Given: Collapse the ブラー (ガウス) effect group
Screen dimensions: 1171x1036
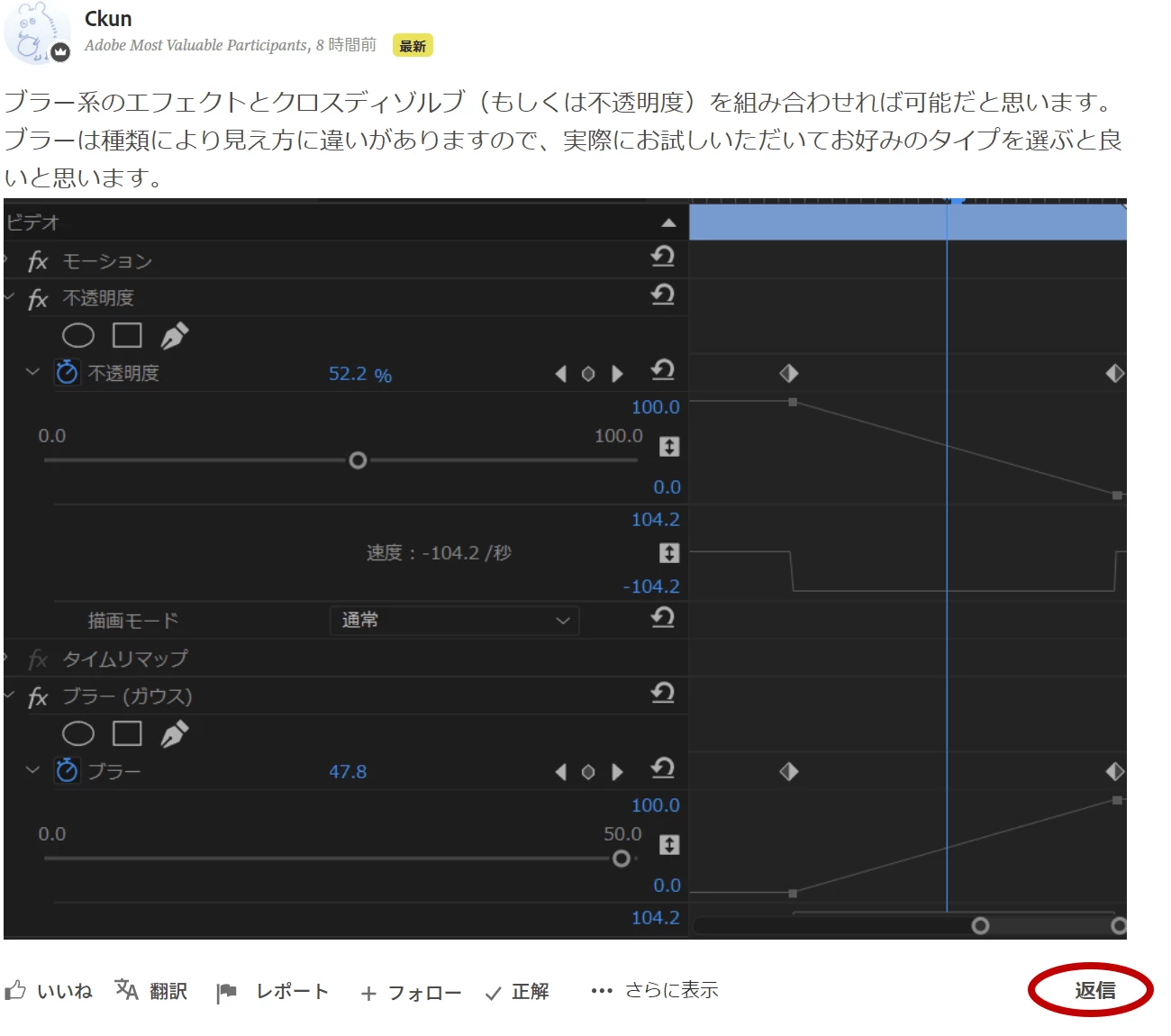Looking at the screenshot, I should (9, 695).
